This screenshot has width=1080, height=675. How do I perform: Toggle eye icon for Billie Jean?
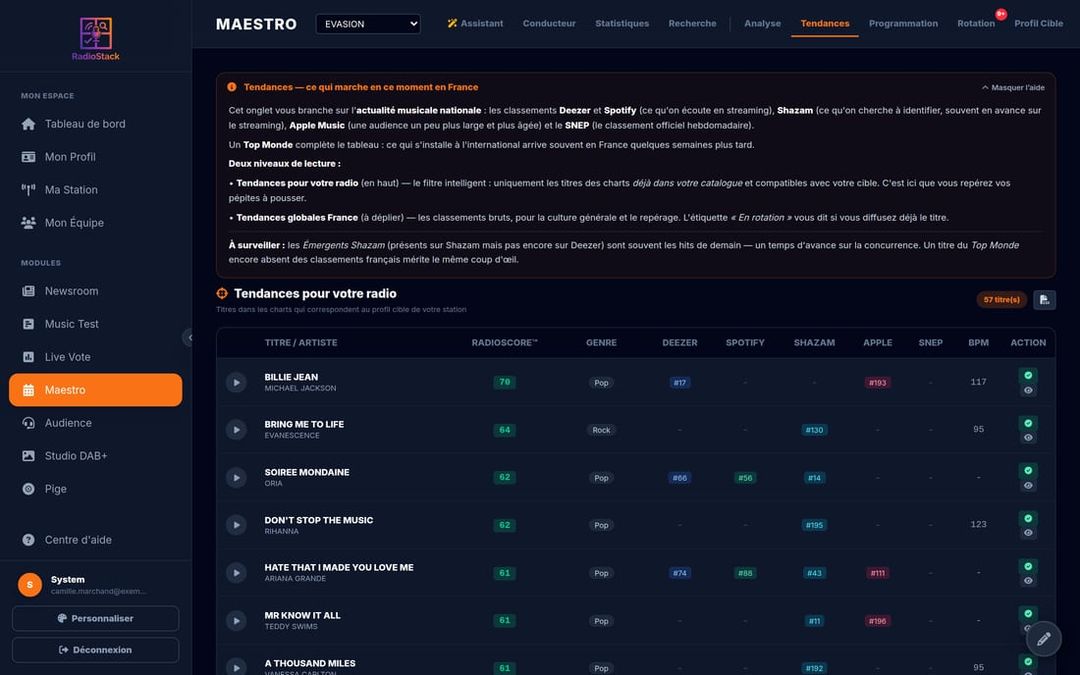tap(1028, 391)
